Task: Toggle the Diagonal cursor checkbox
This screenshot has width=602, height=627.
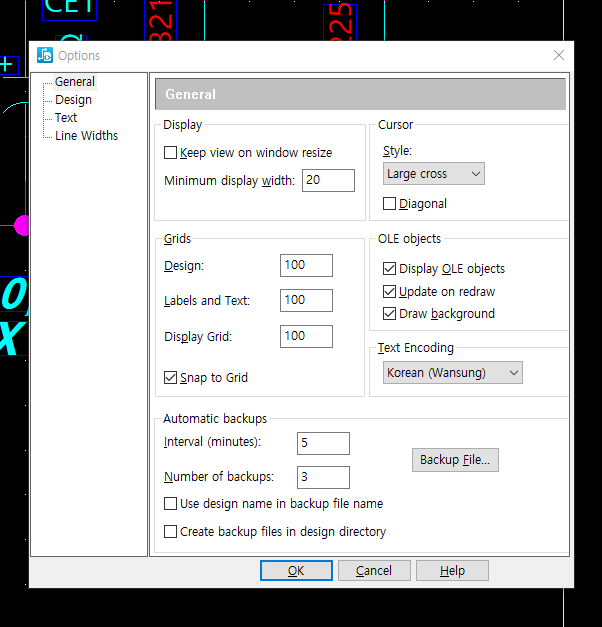Action: [390, 204]
